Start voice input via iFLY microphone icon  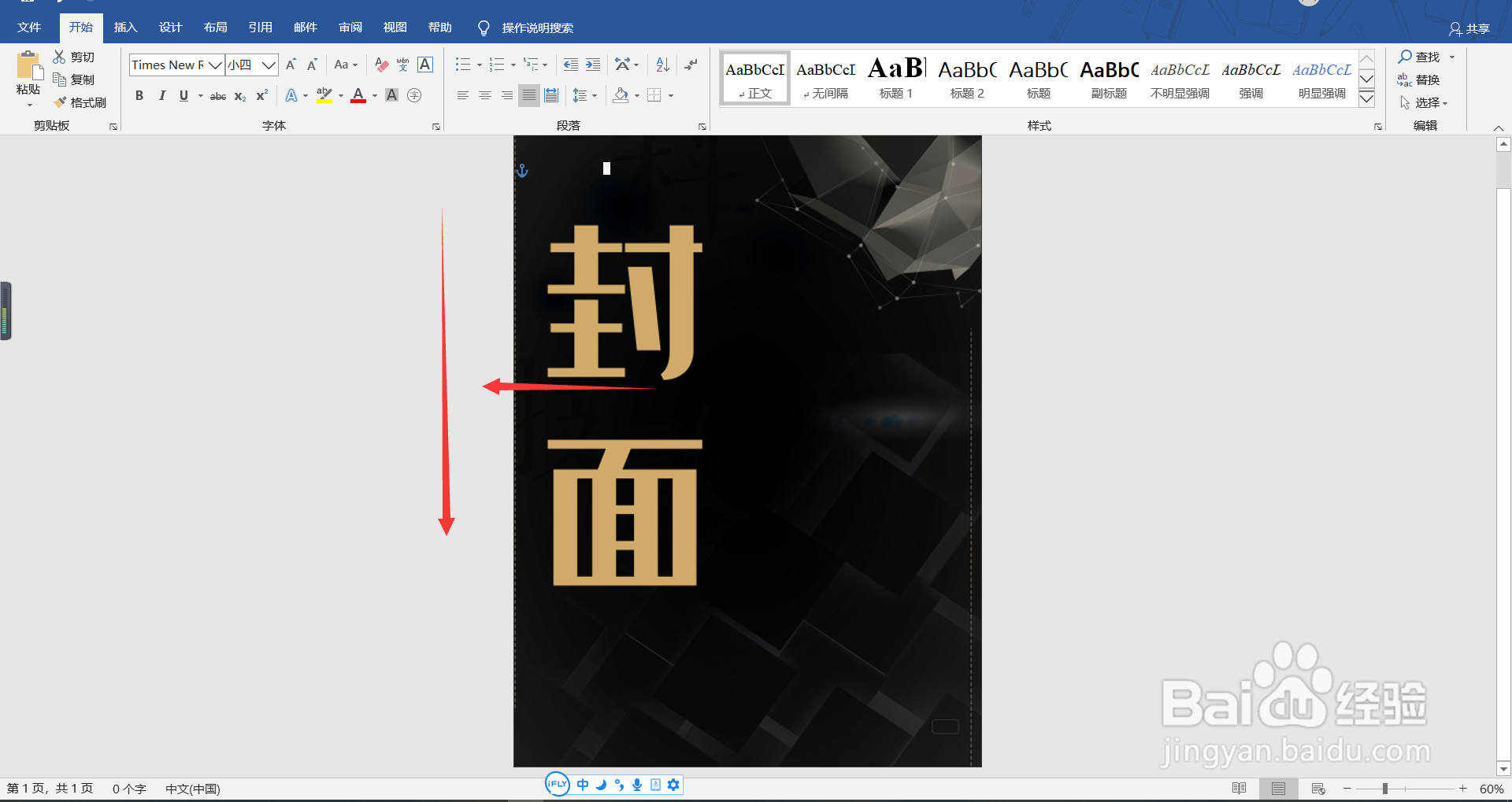637,784
